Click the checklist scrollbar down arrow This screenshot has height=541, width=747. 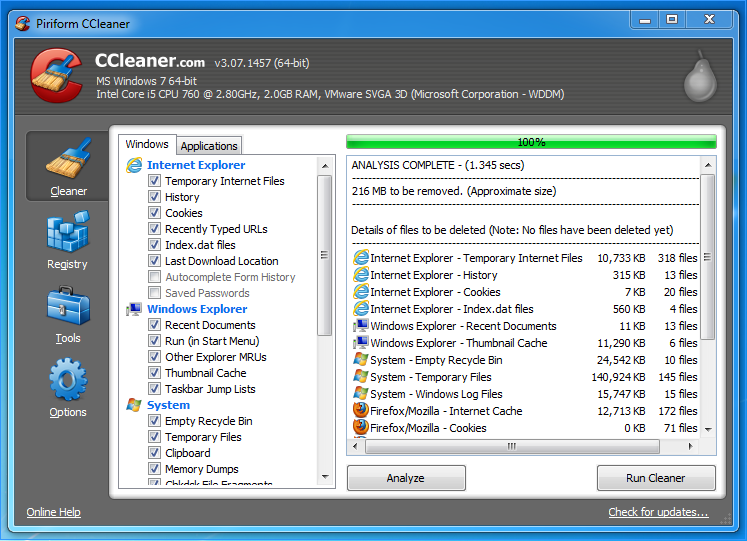pyautogui.click(x=325, y=476)
